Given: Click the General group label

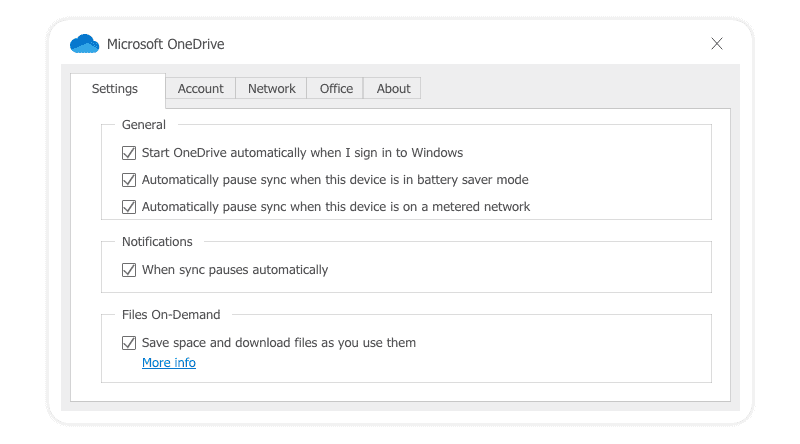Looking at the screenshot, I should [x=144, y=125].
